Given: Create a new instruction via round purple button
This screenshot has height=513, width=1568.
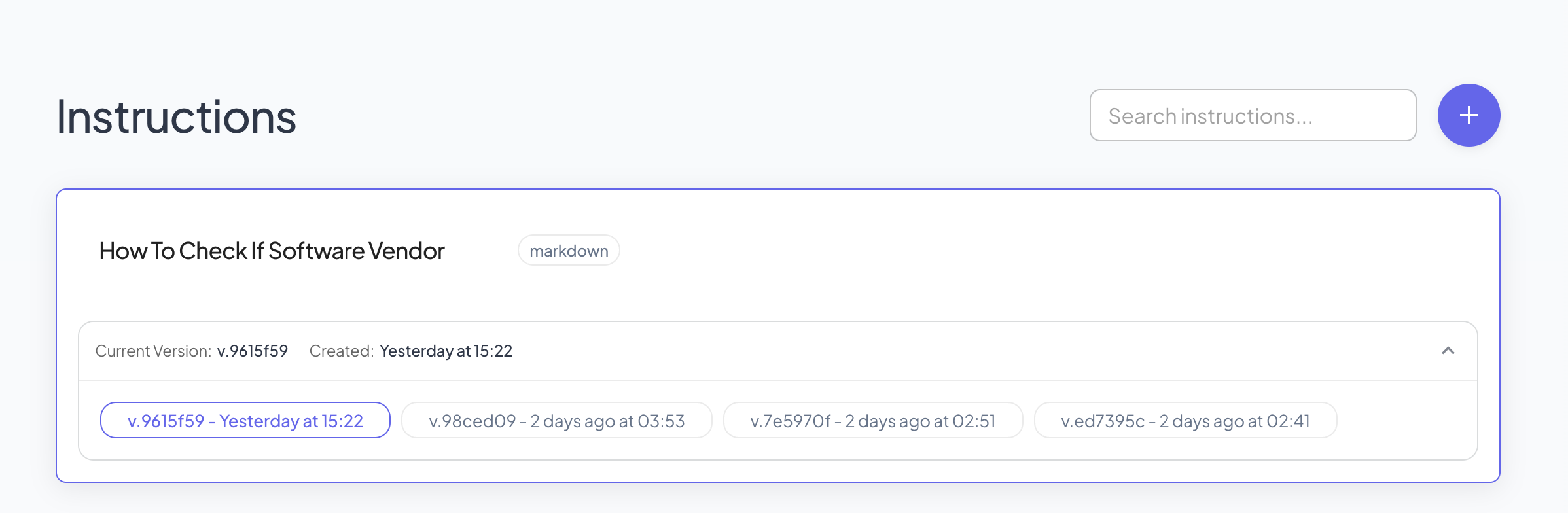Looking at the screenshot, I should coord(1469,115).
